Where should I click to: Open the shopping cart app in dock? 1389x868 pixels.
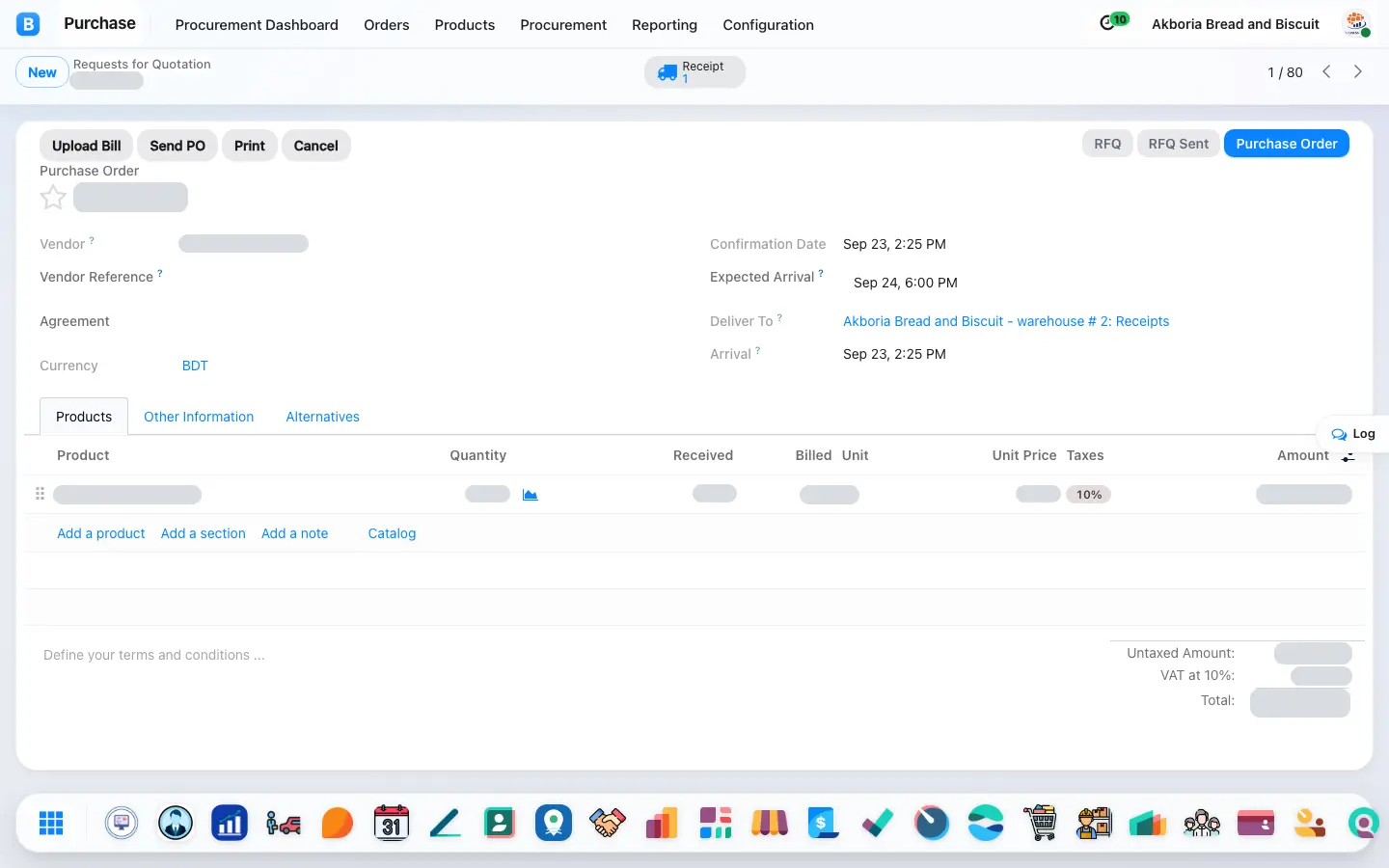tap(1040, 823)
